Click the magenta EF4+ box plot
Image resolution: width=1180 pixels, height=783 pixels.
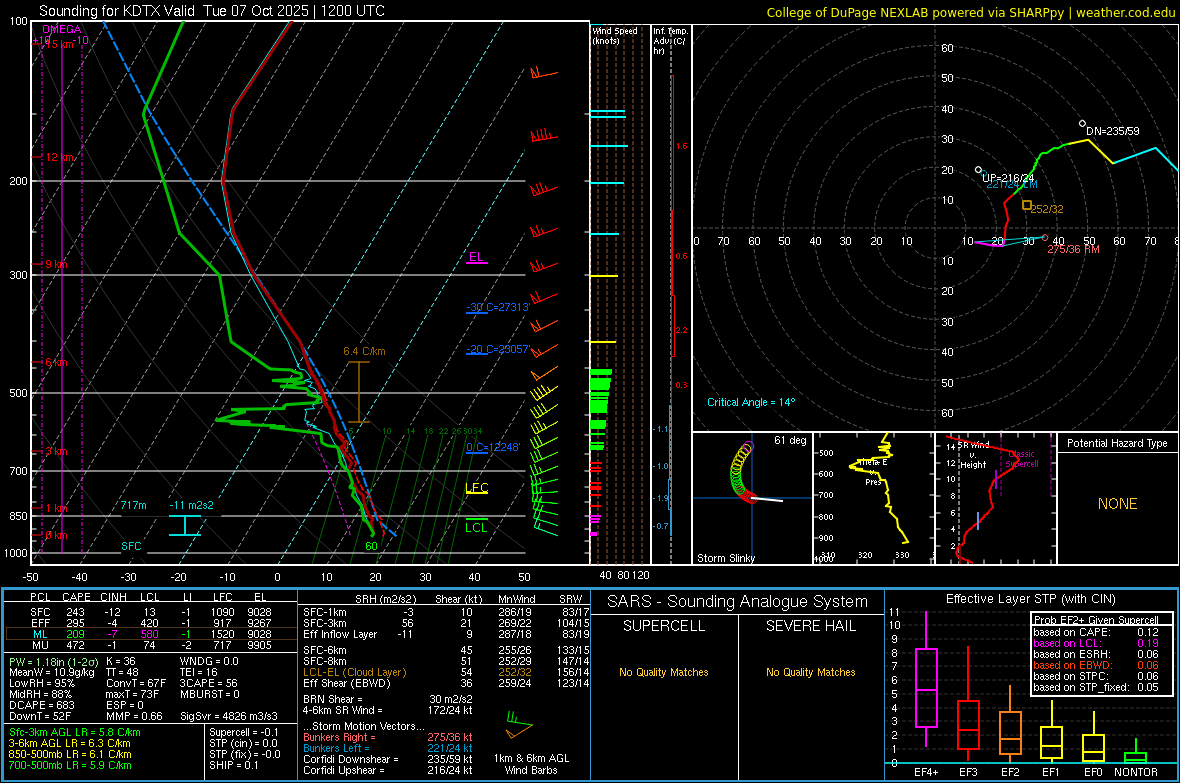(926, 679)
